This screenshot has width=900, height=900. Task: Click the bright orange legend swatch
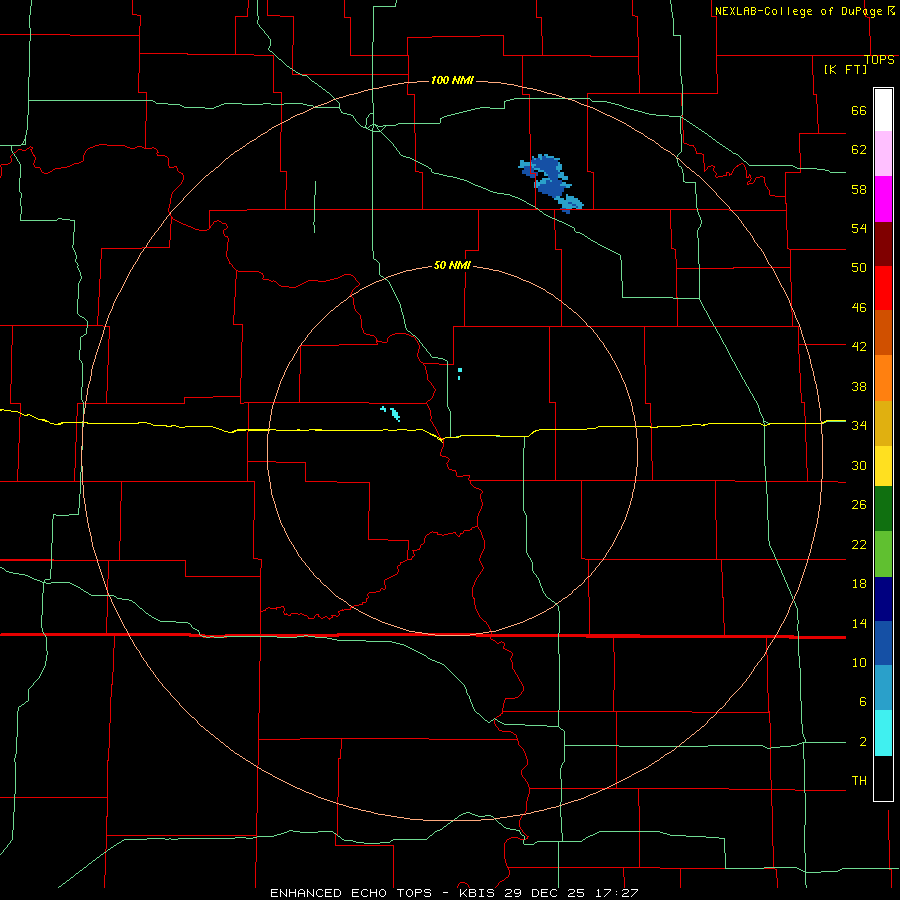(883, 378)
